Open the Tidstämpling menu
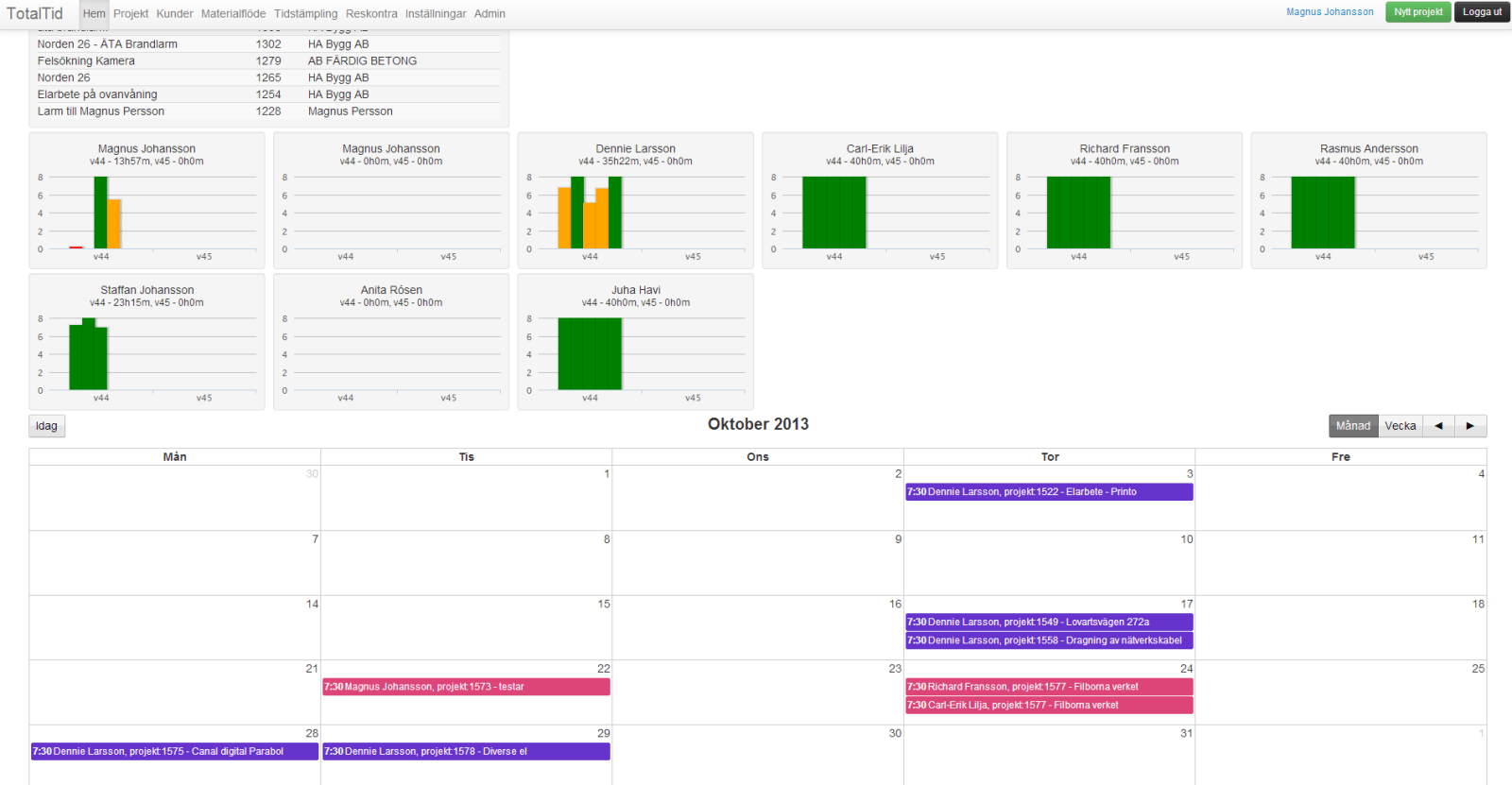 305,14
